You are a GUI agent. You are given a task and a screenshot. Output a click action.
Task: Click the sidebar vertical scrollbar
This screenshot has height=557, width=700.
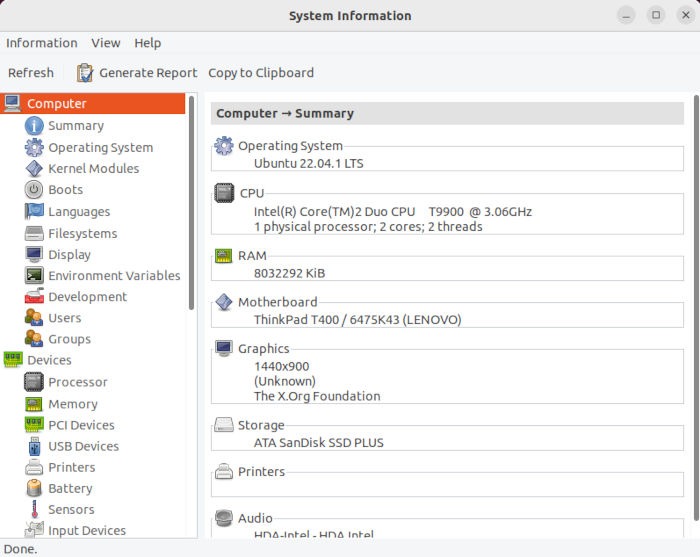pos(192,203)
